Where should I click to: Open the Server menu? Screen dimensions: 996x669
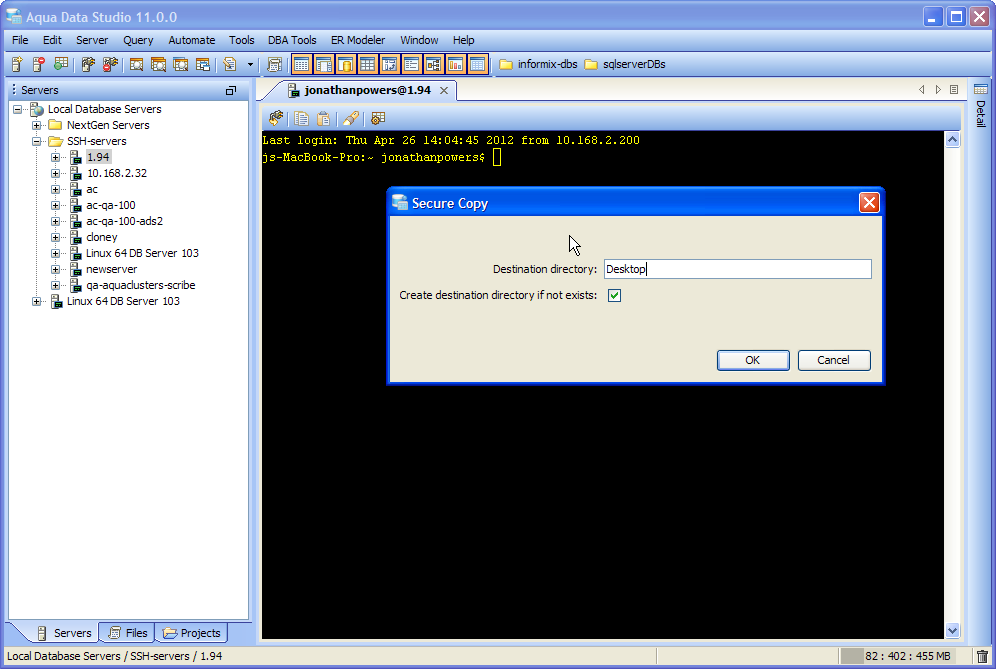tap(92, 40)
